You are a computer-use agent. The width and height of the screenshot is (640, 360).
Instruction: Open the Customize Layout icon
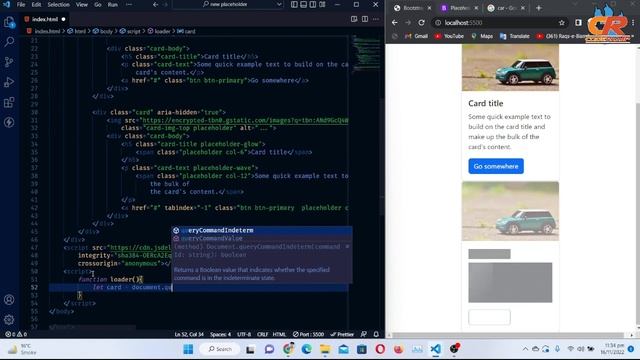pos(322,4)
